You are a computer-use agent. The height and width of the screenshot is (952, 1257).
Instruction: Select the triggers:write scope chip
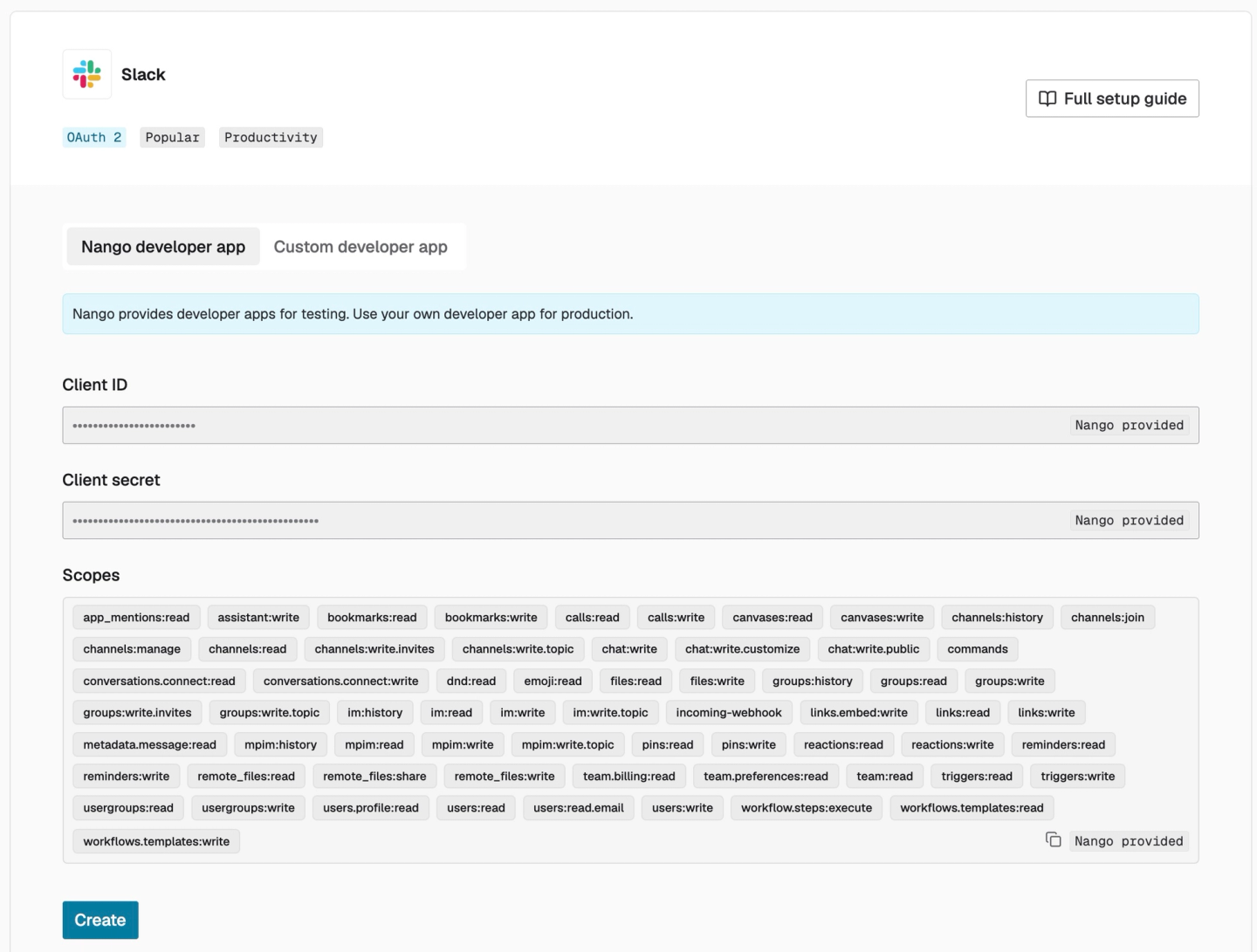pyautogui.click(x=1078, y=776)
